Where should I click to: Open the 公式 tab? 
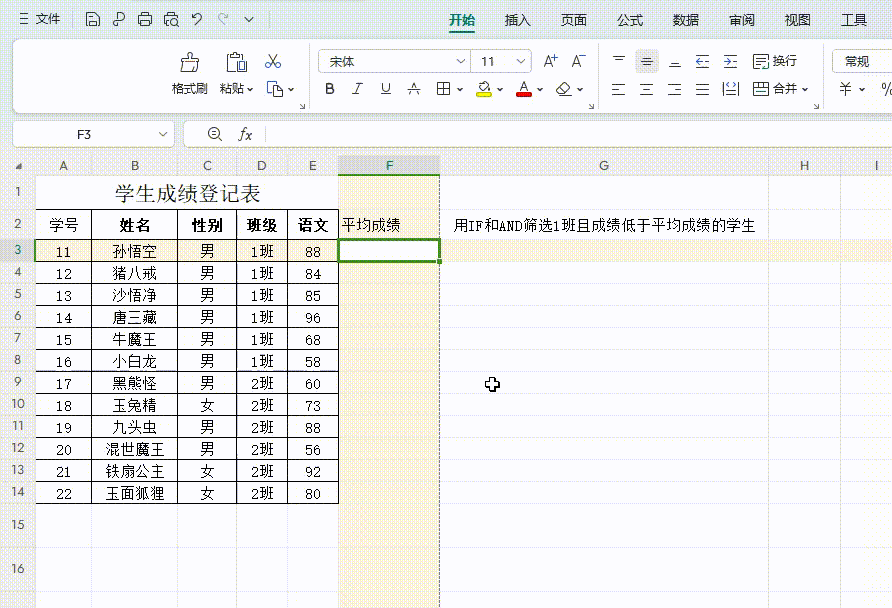630,20
